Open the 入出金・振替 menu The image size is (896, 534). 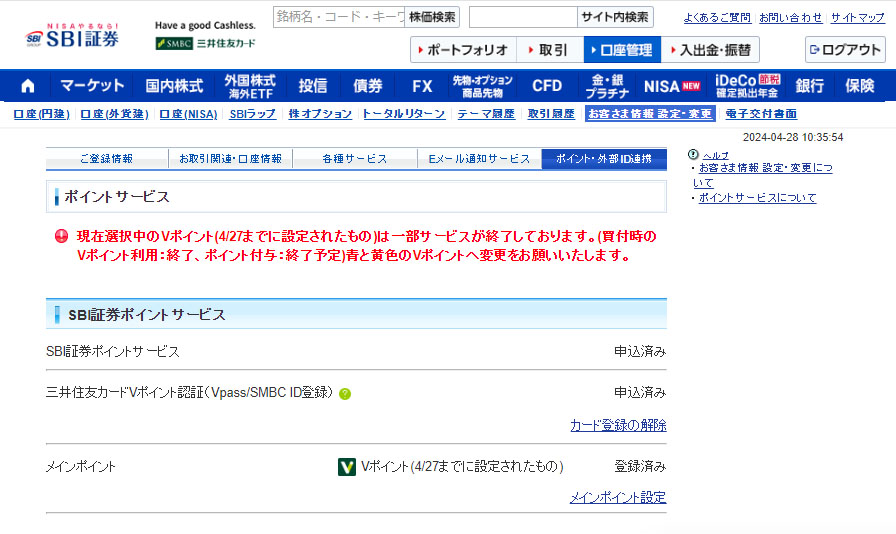(710, 50)
